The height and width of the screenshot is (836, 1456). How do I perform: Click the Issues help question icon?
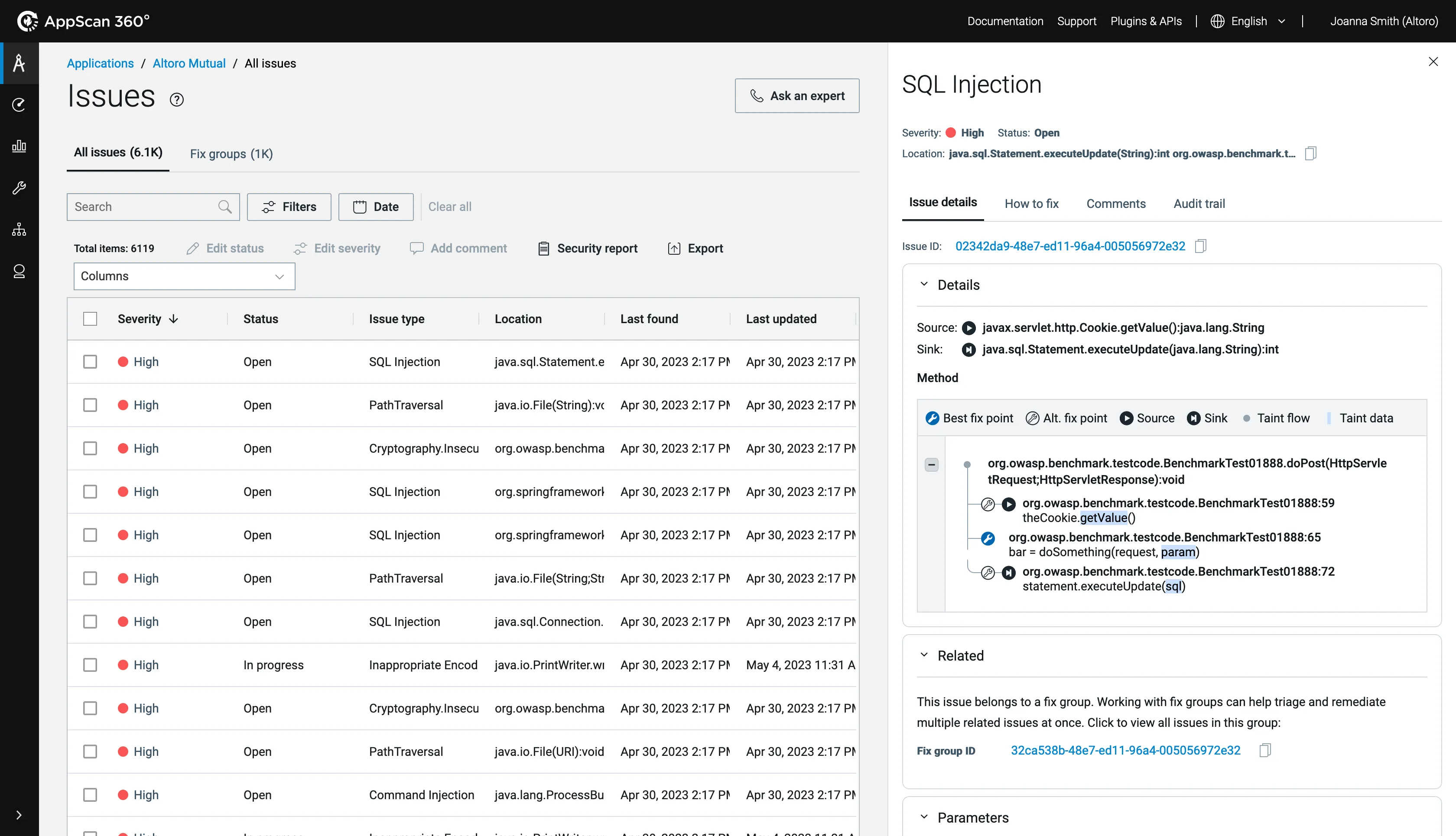[x=177, y=99]
